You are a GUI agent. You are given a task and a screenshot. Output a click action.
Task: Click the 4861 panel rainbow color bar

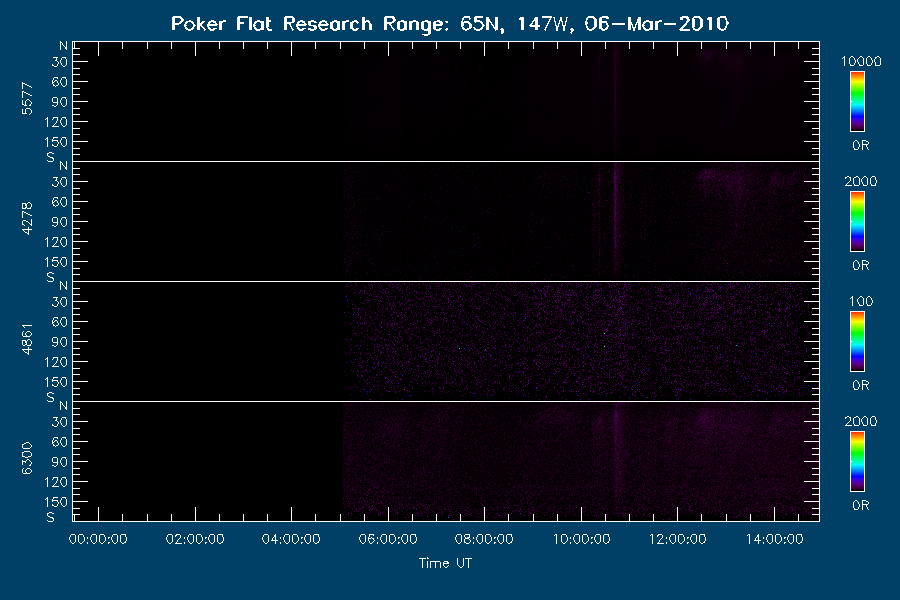(x=858, y=342)
